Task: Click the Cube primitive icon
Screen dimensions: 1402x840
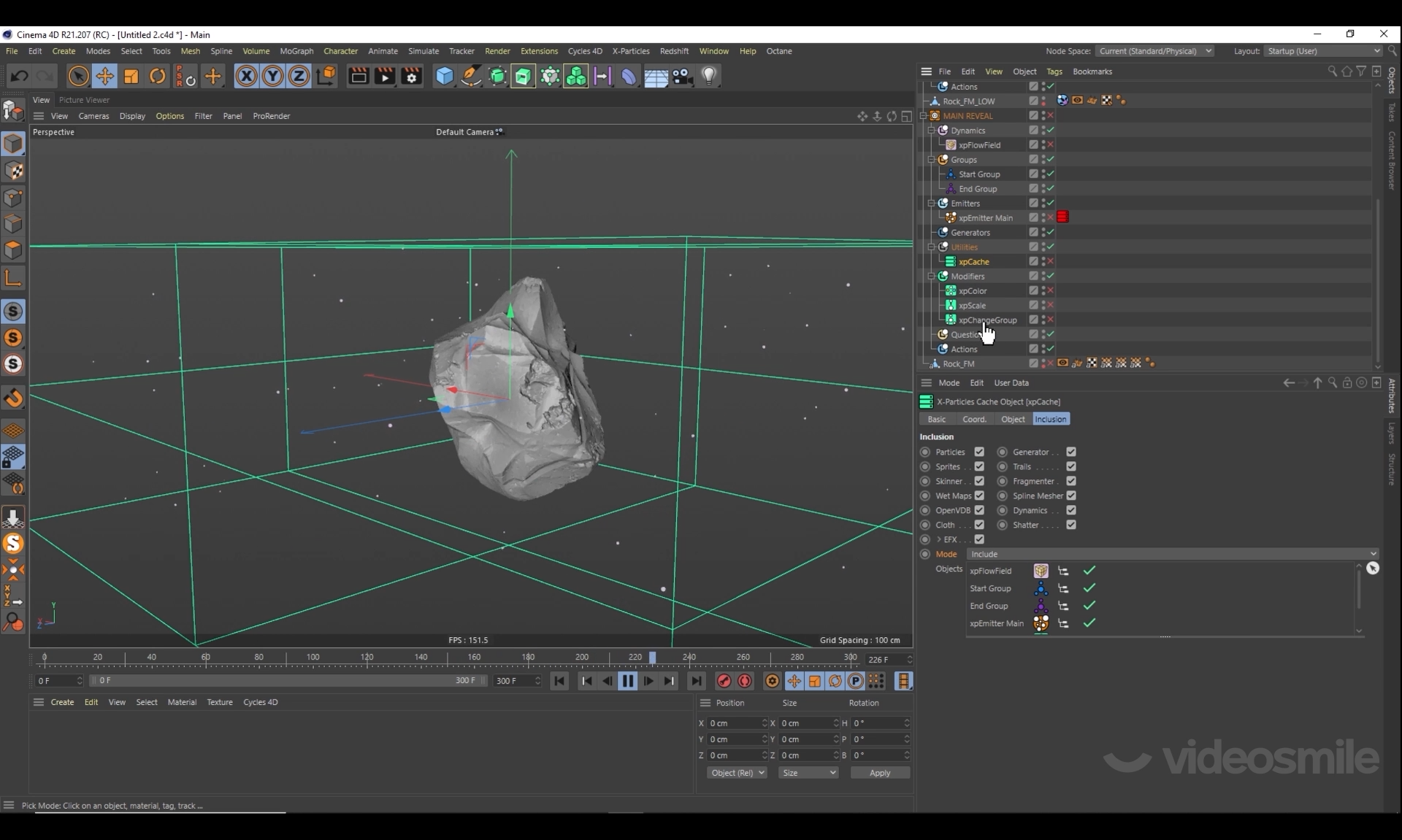Action: pos(444,76)
